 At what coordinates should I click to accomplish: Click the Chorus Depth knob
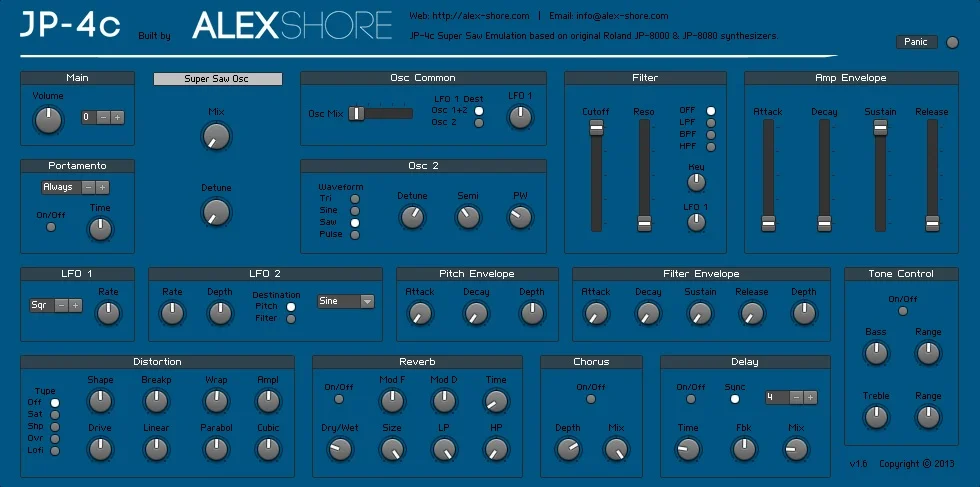coord(568,449)
